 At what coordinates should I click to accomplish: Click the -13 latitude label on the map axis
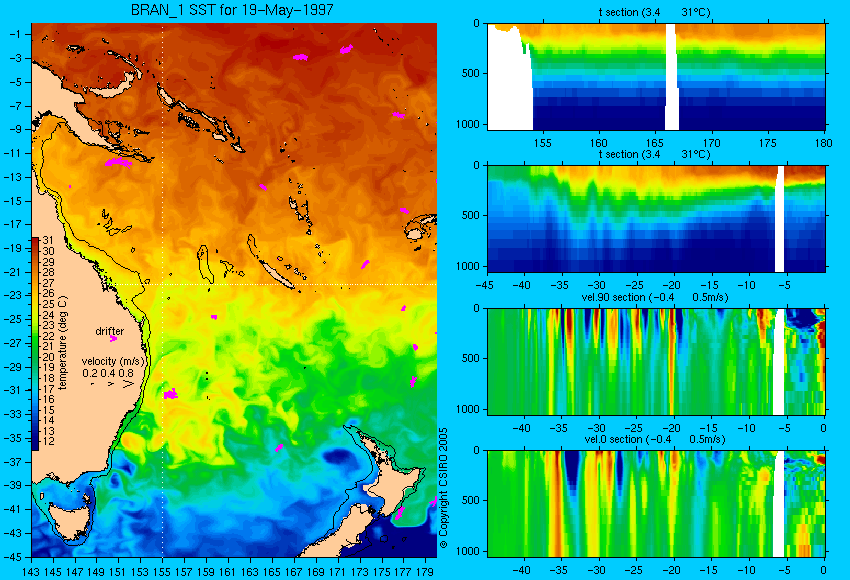click(12, 177)
